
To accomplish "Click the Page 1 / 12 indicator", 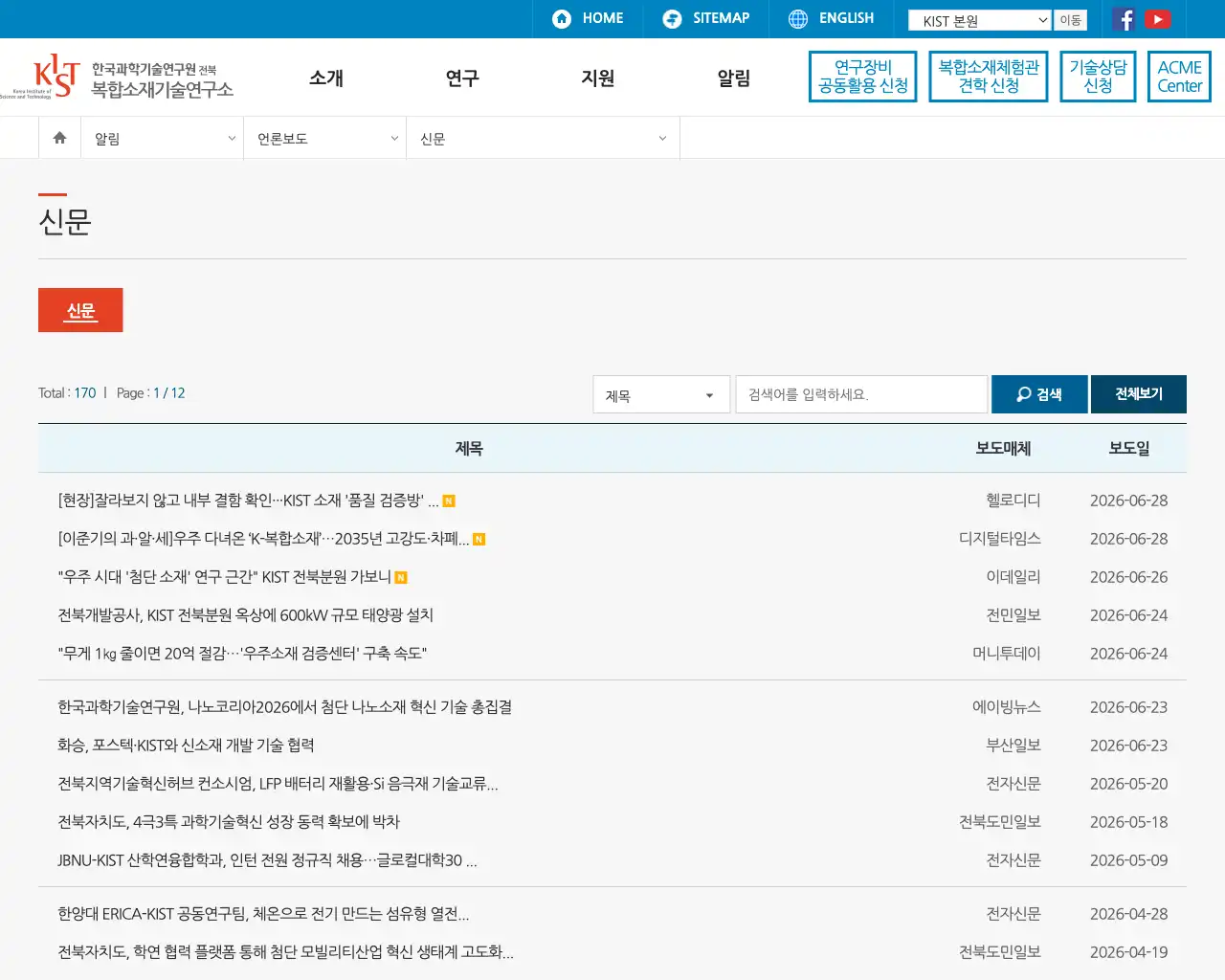I will (x=150, y=393).
